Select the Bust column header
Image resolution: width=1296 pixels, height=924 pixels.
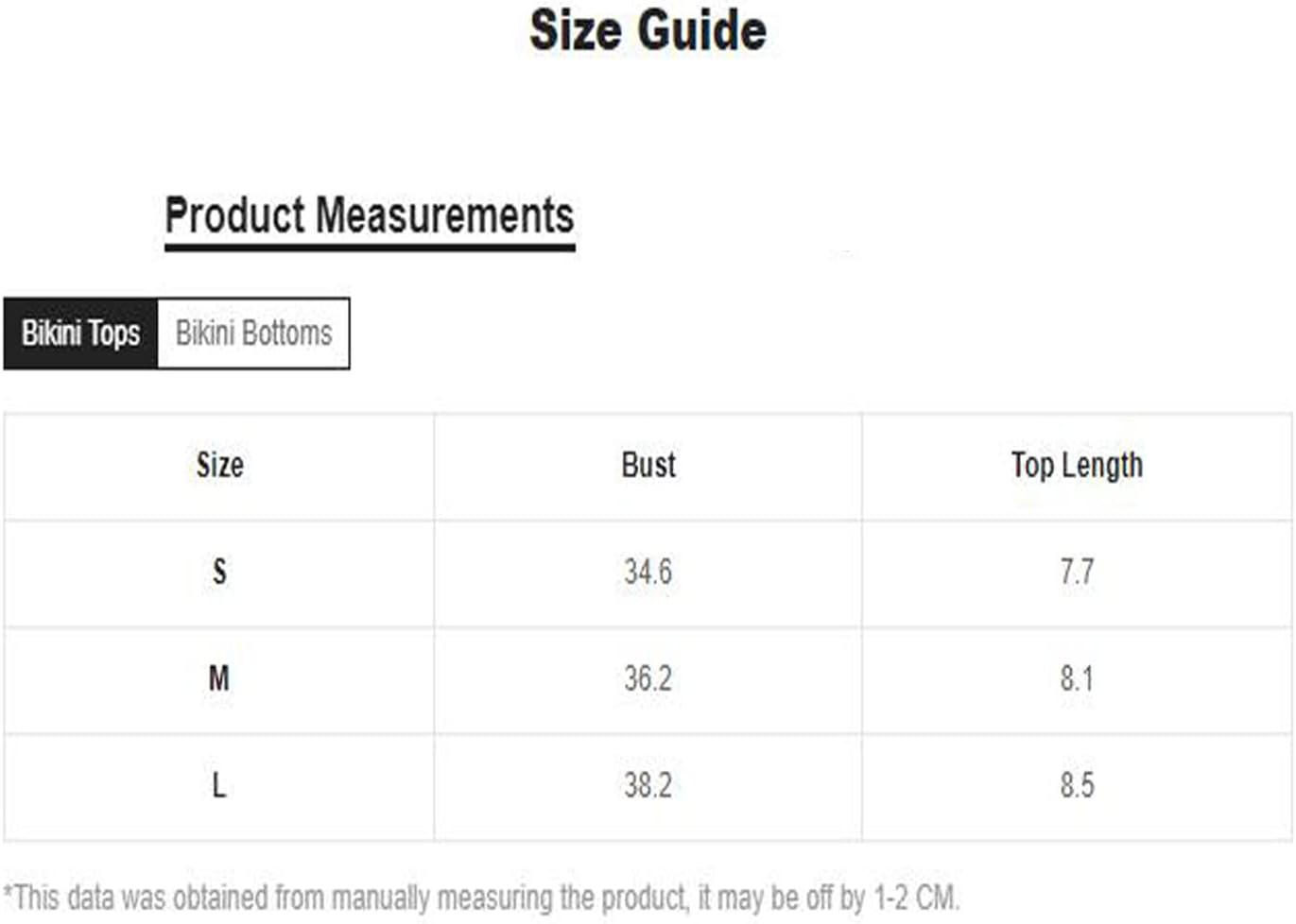point(648,466)
